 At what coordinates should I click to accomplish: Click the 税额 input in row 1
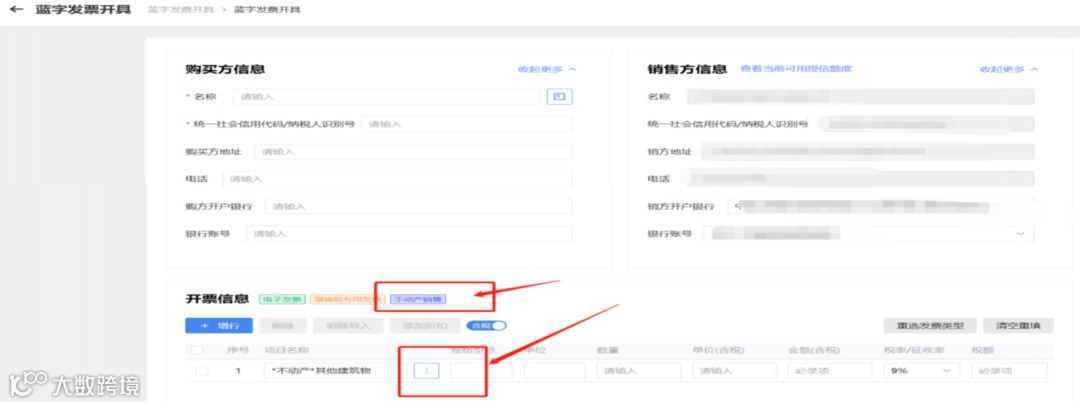(1009, 371)
